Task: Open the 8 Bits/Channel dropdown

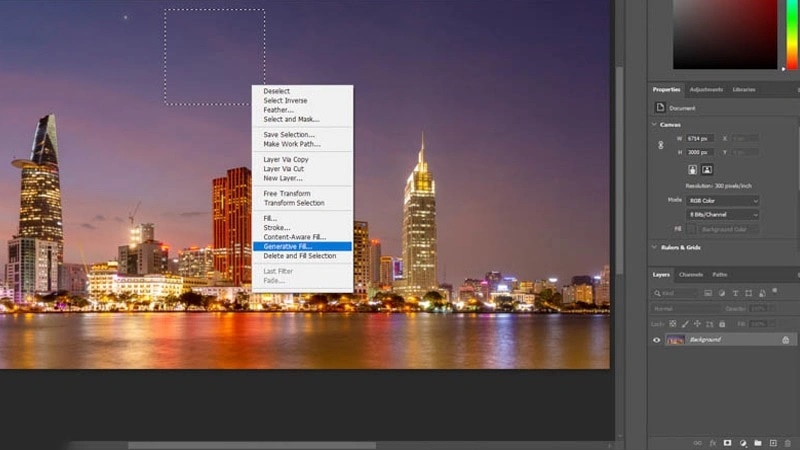Action: pyautogui.click(x=722, y=215)
